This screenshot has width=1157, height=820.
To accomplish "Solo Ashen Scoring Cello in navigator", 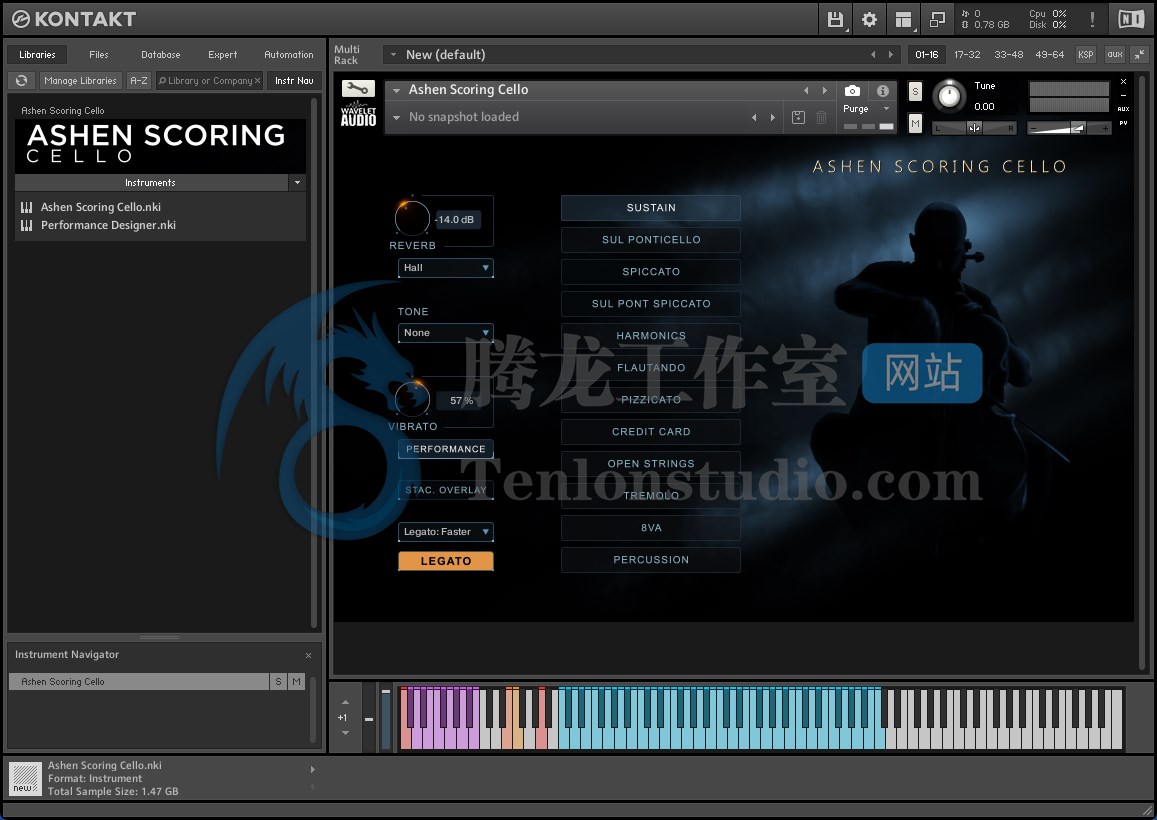I will 278,682.
